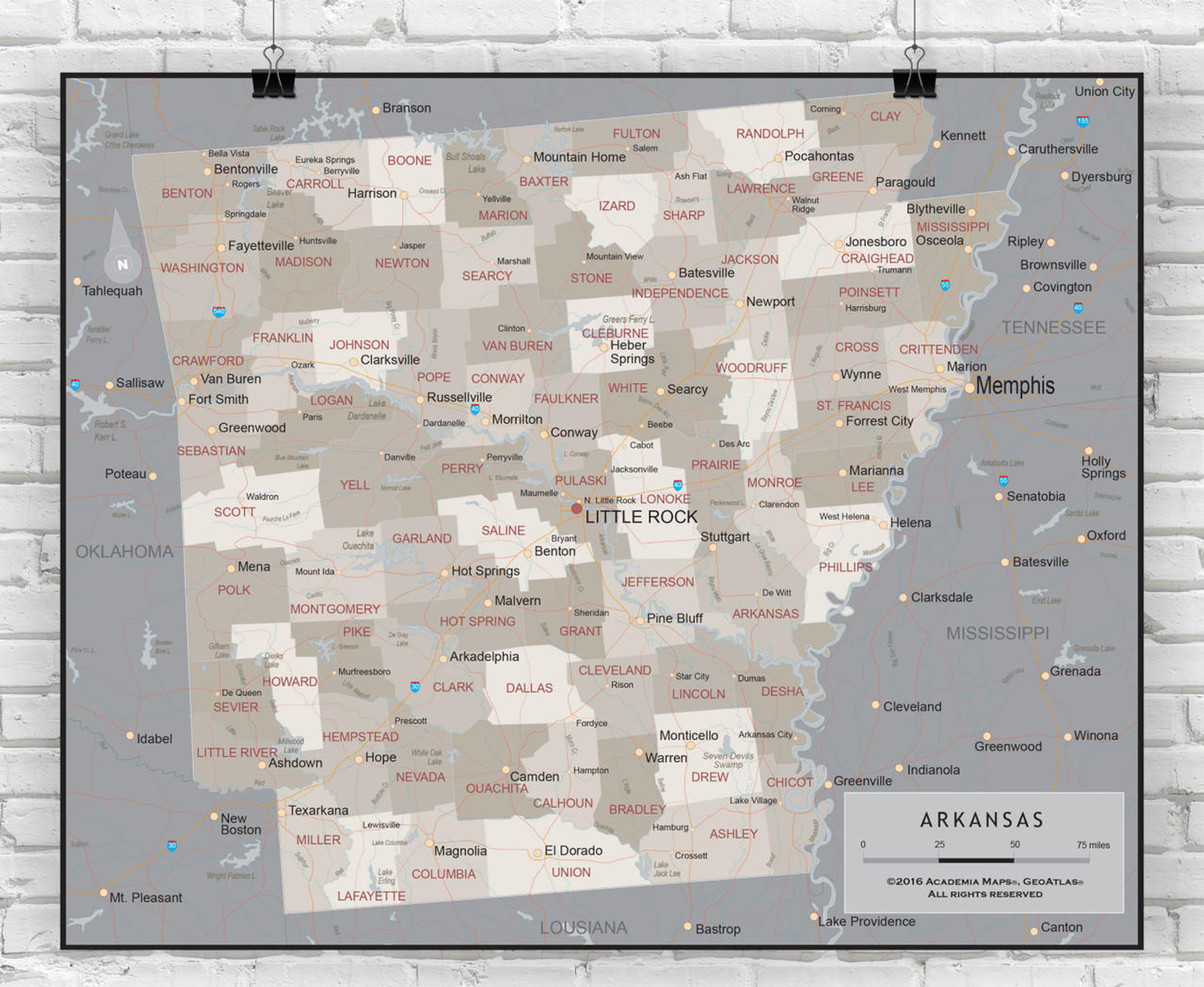This screenshot has height=987, width=1204.
Task: Click the Russellville city label
Action: tap(459, 397)
